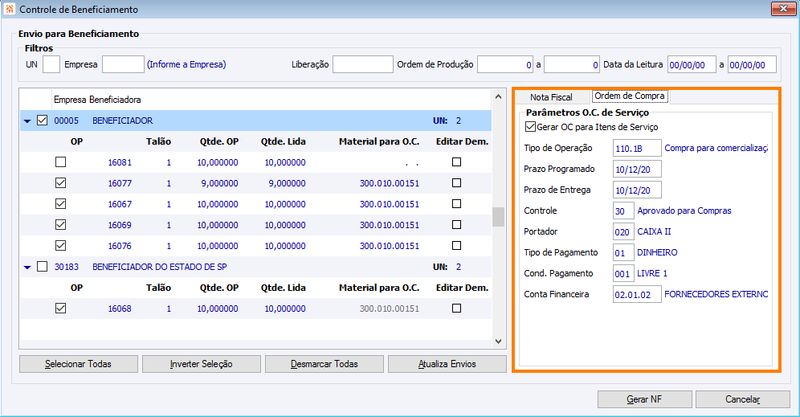Click the list scrollbar up arrow
Screen dimensions: 800x417
click(x=498, y=96)
